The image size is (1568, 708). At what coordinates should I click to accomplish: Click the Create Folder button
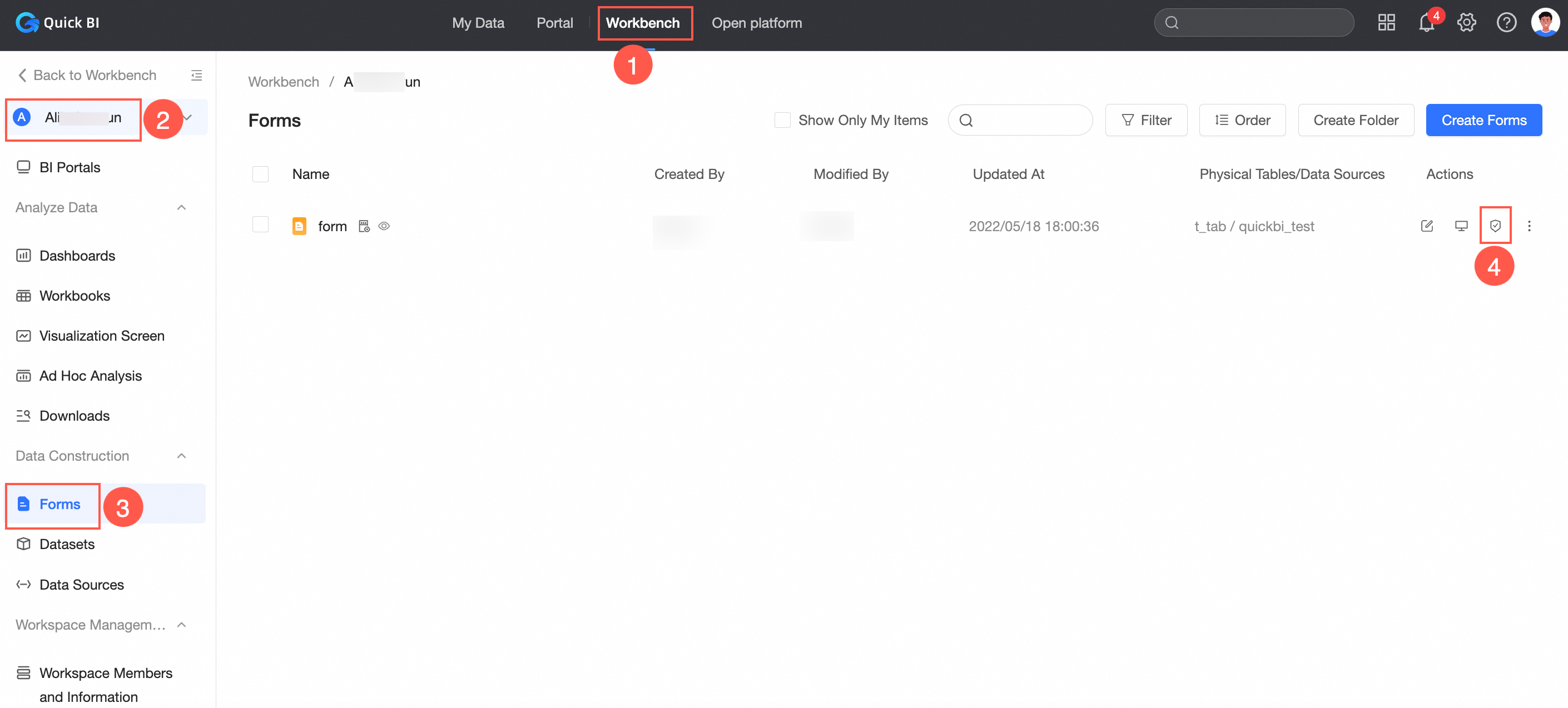pos(1355,121)
